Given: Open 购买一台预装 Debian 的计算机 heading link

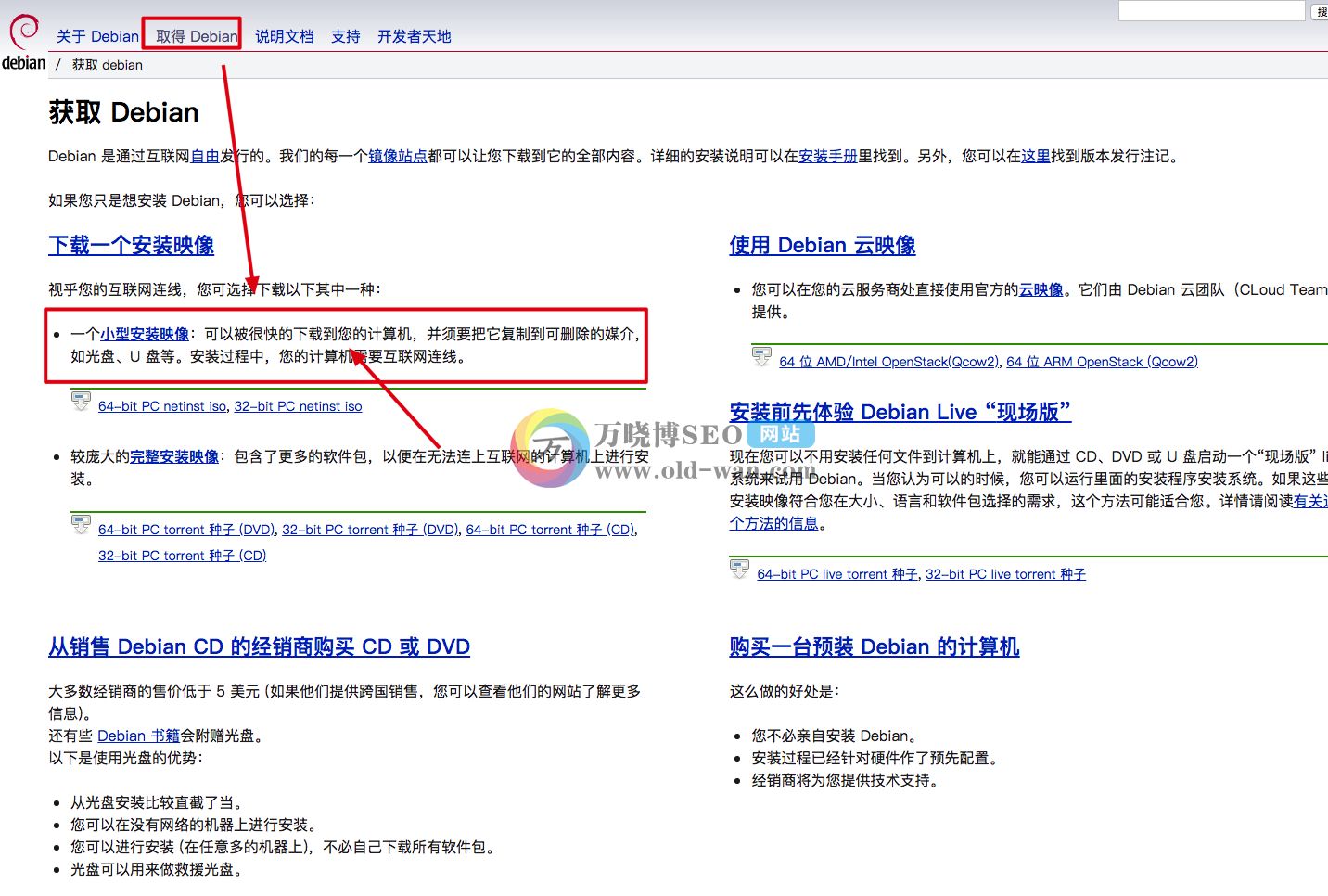Looking at the screenshot, I should (x=875, y=646).
